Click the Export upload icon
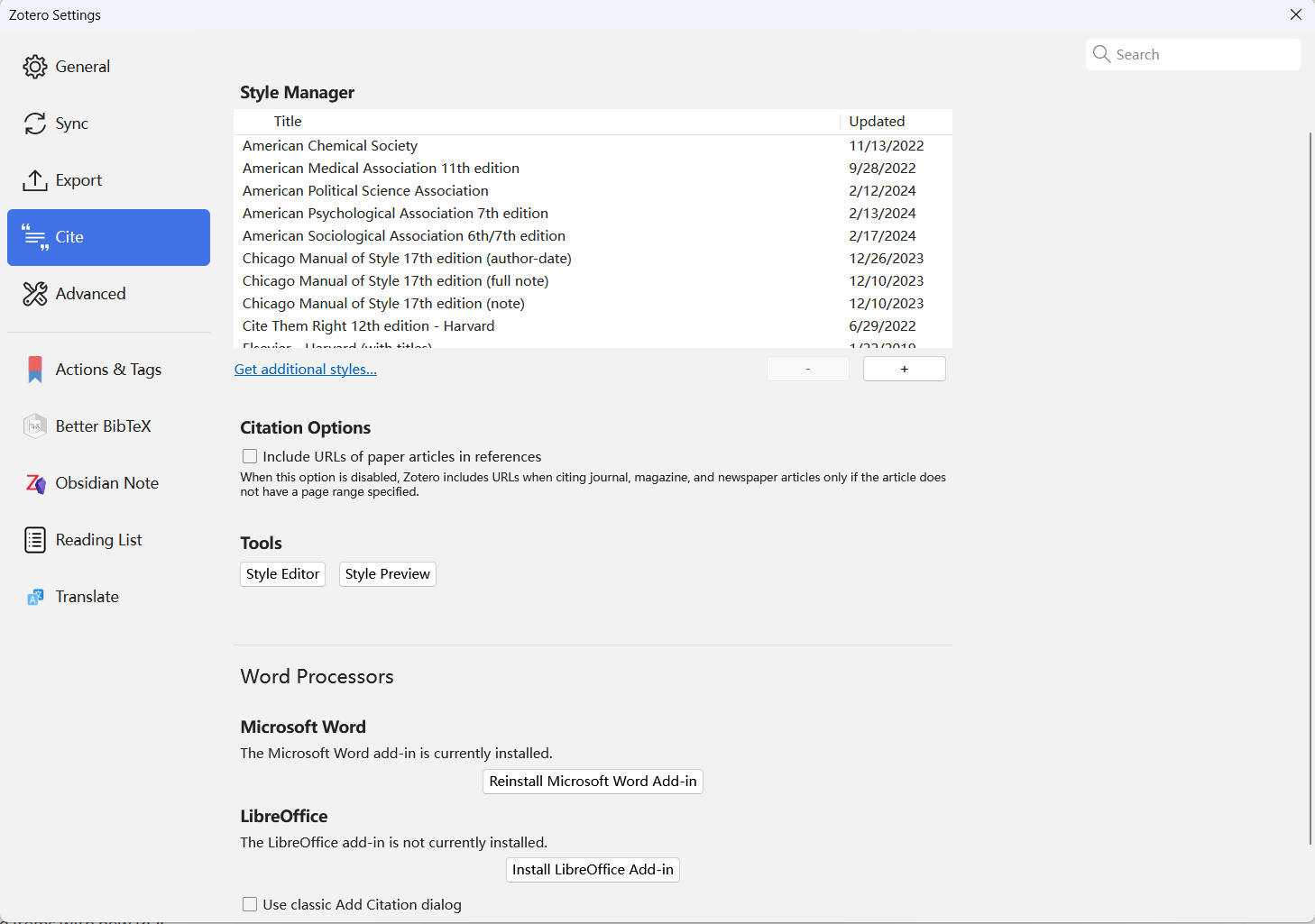This screenshot has width=1315, height=924. [x=35, y=180]
